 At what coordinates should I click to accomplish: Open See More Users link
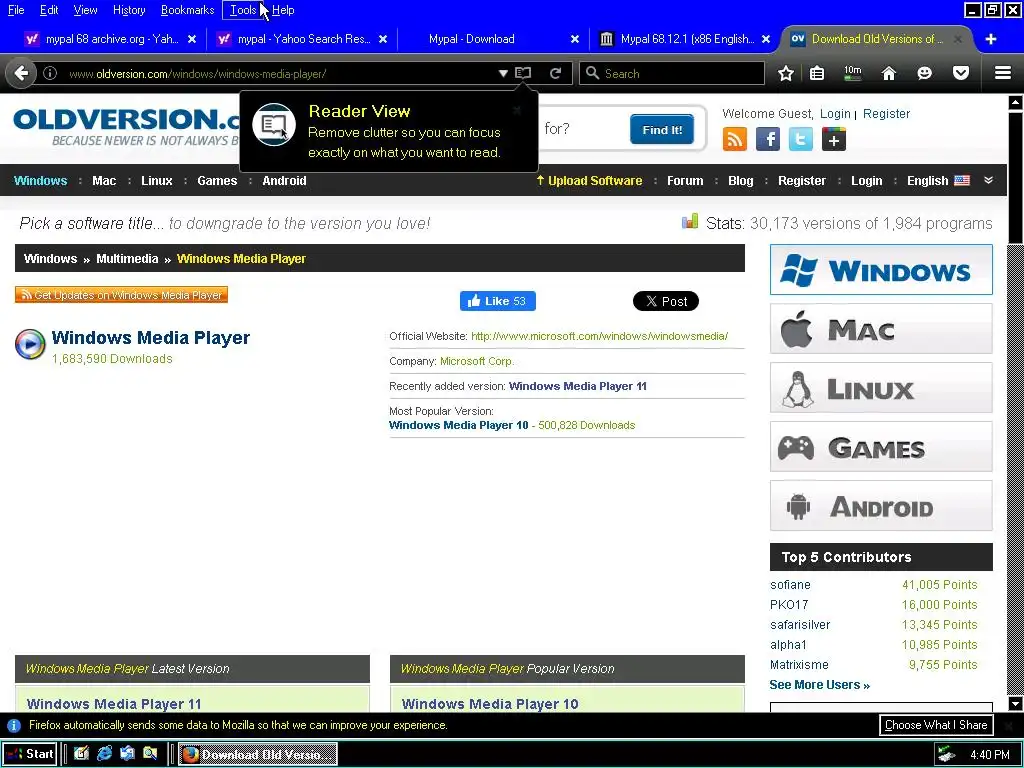820,685
